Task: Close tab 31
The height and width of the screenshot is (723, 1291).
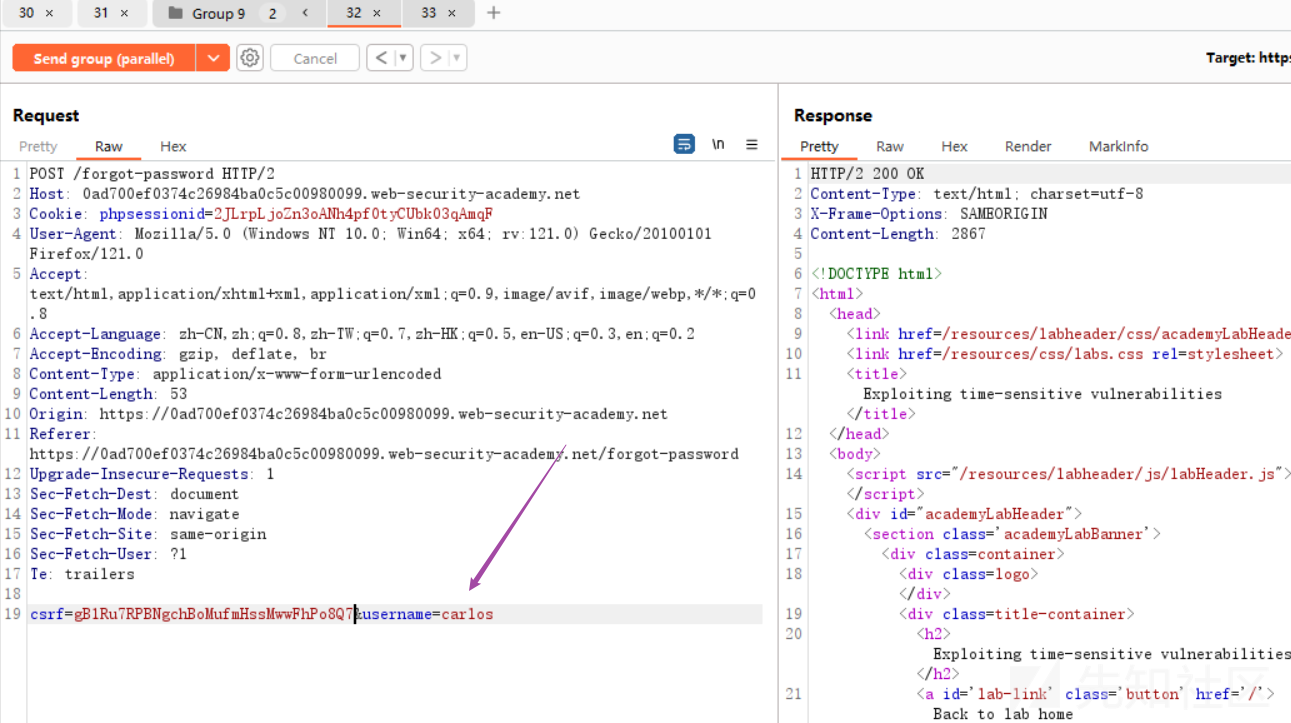Action: (125, 13)
